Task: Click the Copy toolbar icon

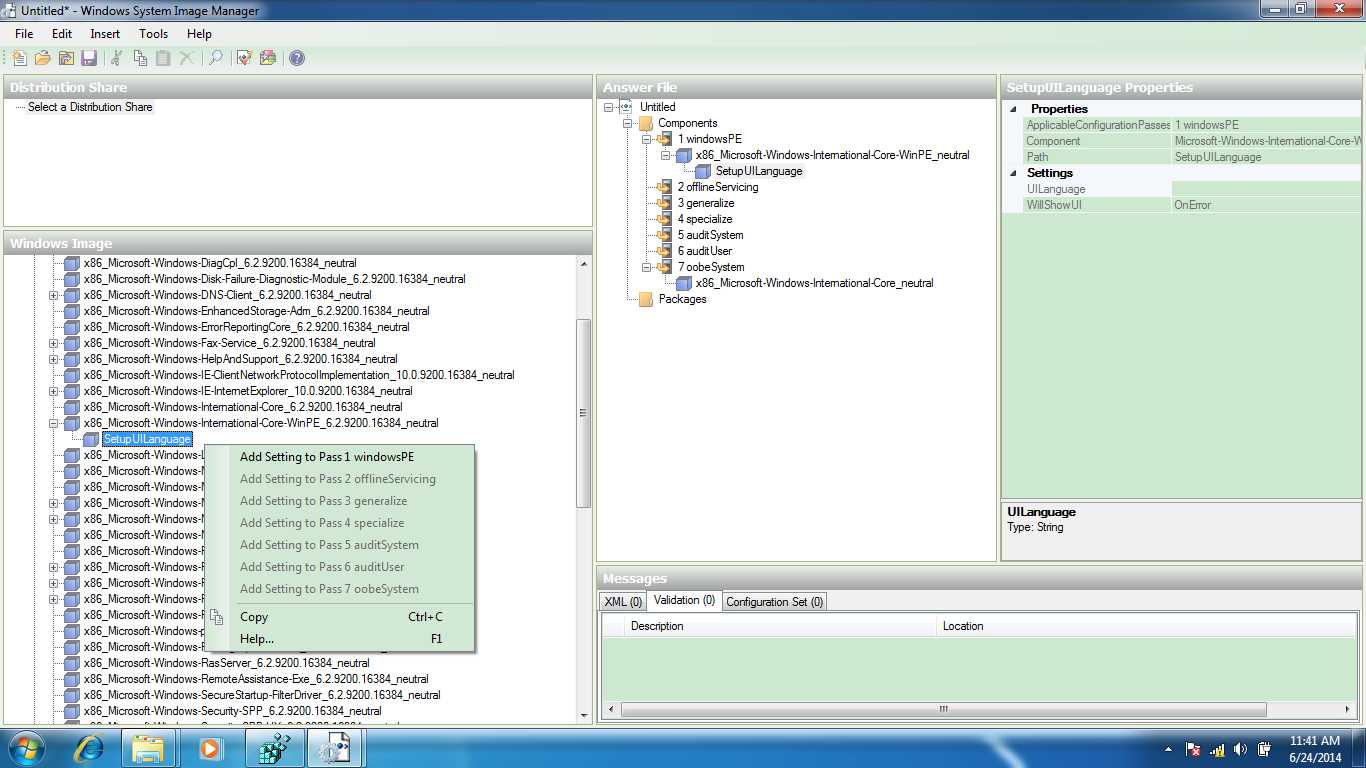Action: [x=140, y=58]
